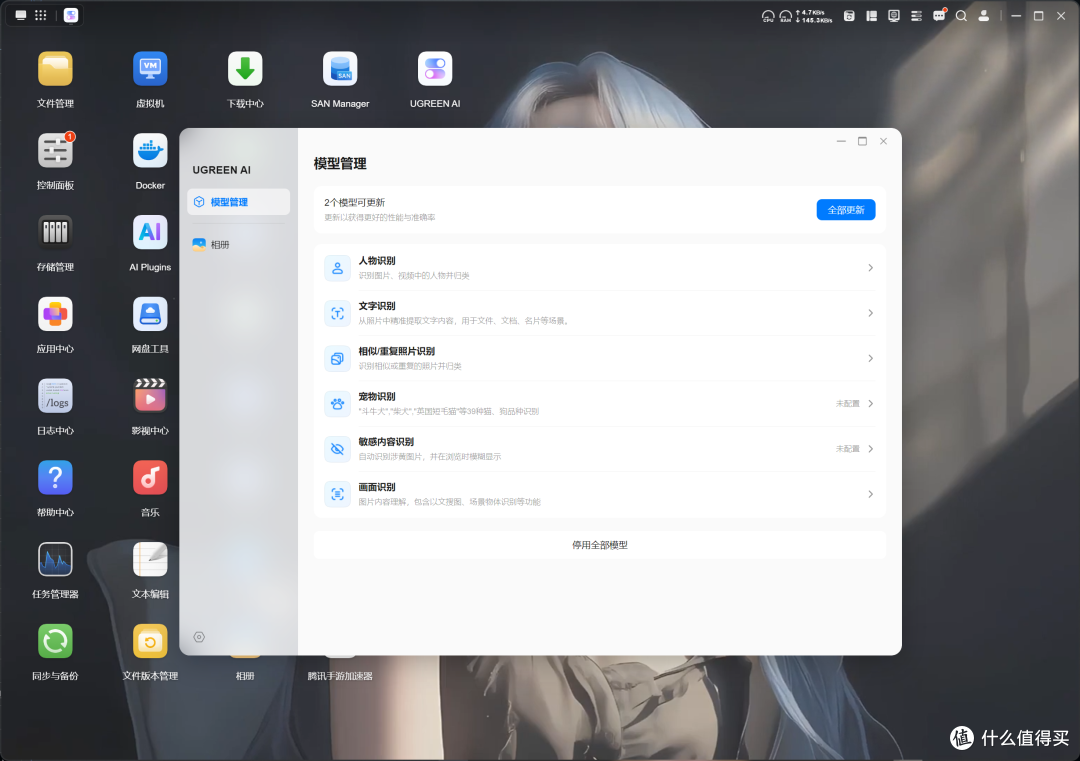Click the 人物识别 model icon
Viewport: 1080px width, 761px height.
coord(338,268)
